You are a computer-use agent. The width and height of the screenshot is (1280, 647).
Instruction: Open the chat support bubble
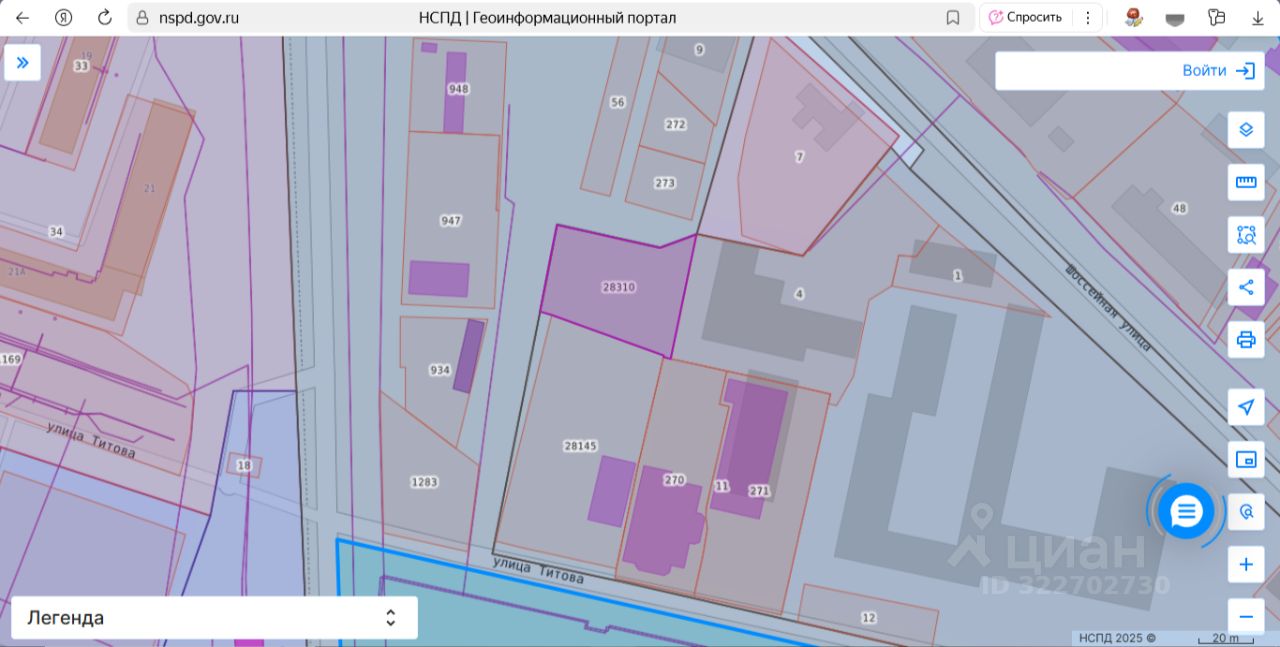[x=1186, y=512]
